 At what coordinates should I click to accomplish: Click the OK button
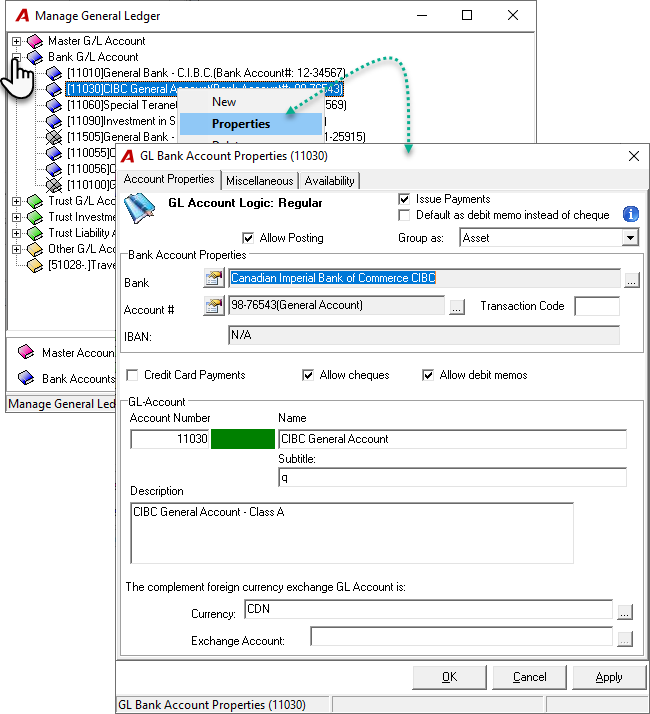pos(449,677)
